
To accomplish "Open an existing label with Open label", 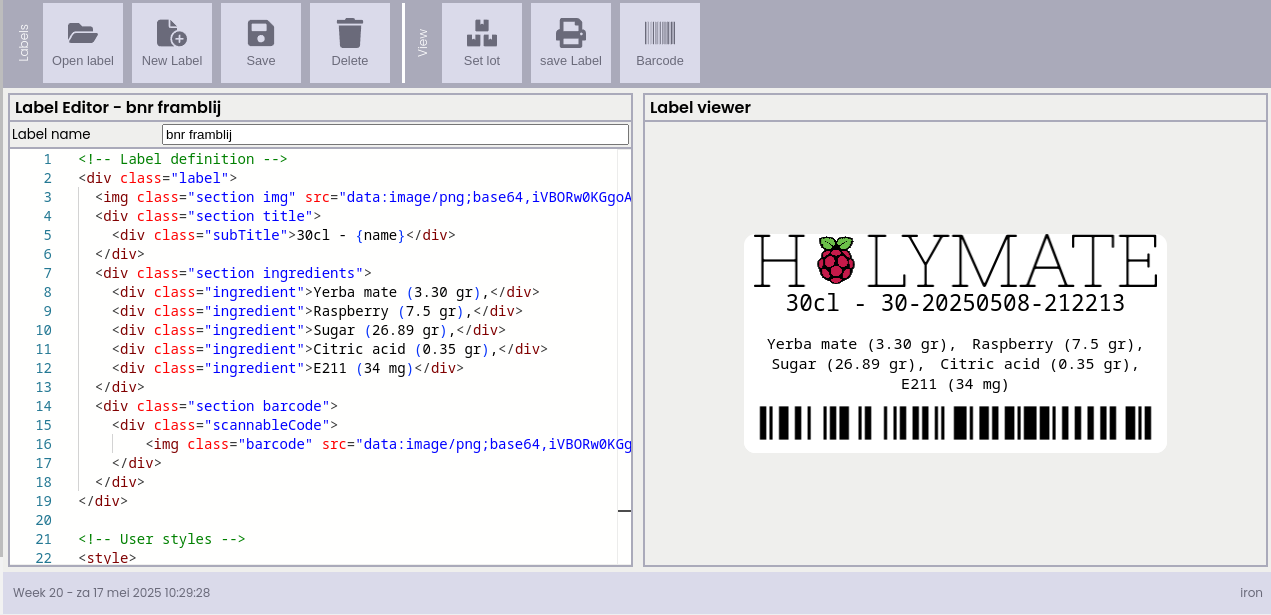I will (x=83, y=42).
